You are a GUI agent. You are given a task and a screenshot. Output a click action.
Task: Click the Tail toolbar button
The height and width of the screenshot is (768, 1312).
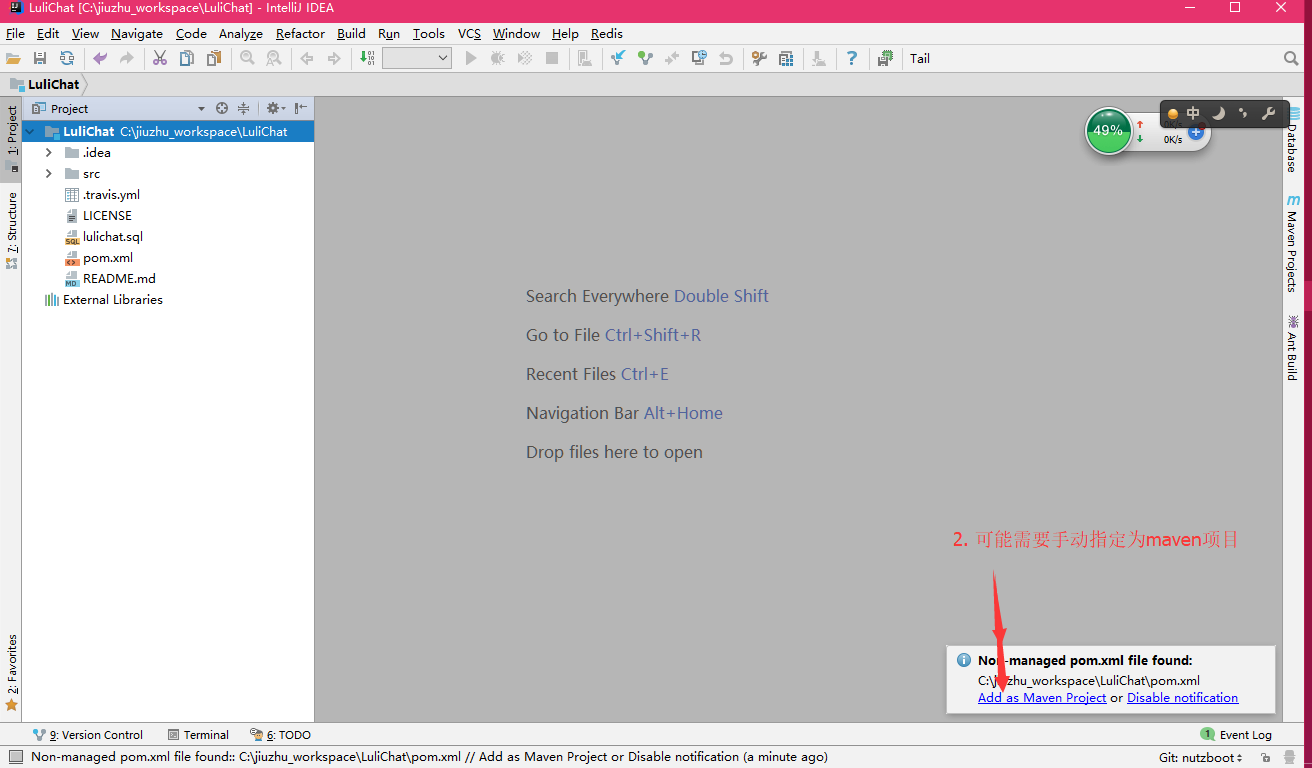(x=920, y=59)
